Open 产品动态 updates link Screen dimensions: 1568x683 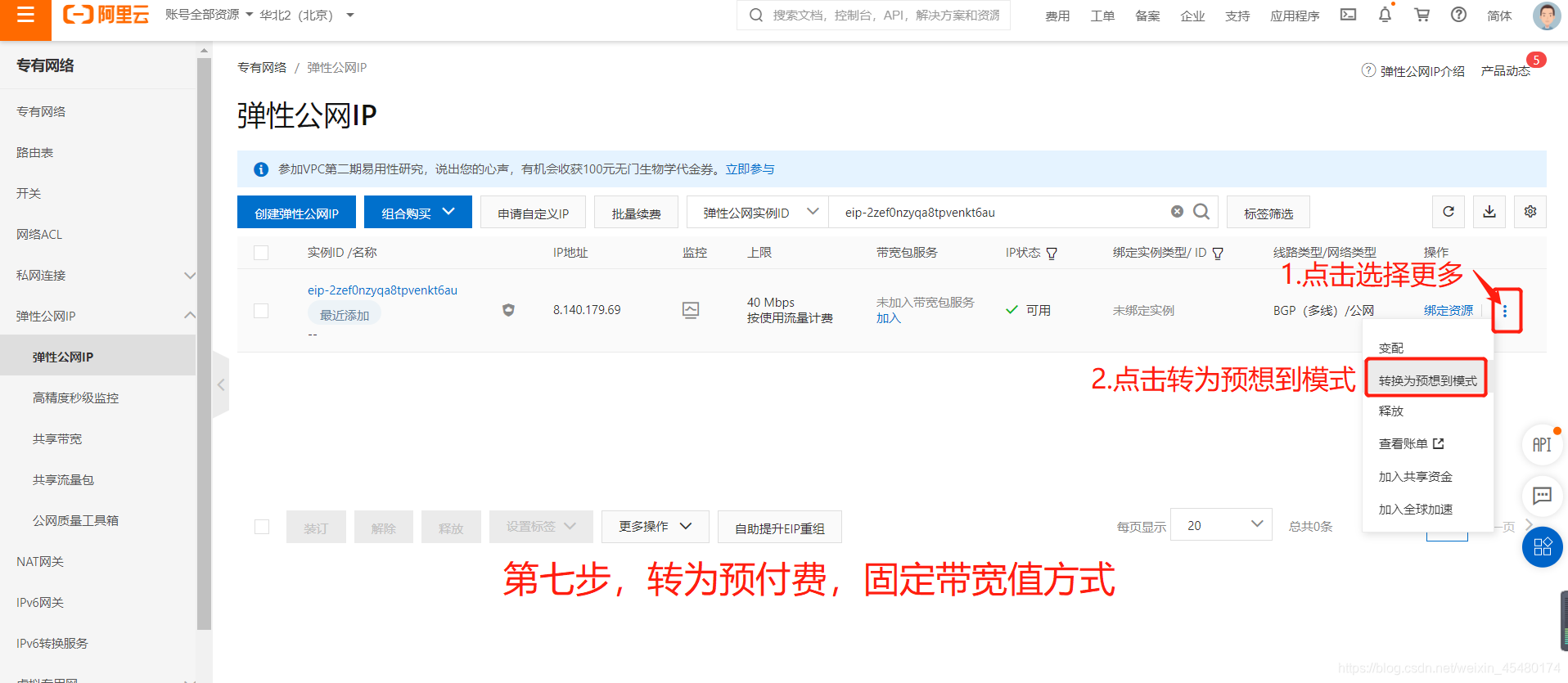coord(1506,71)
